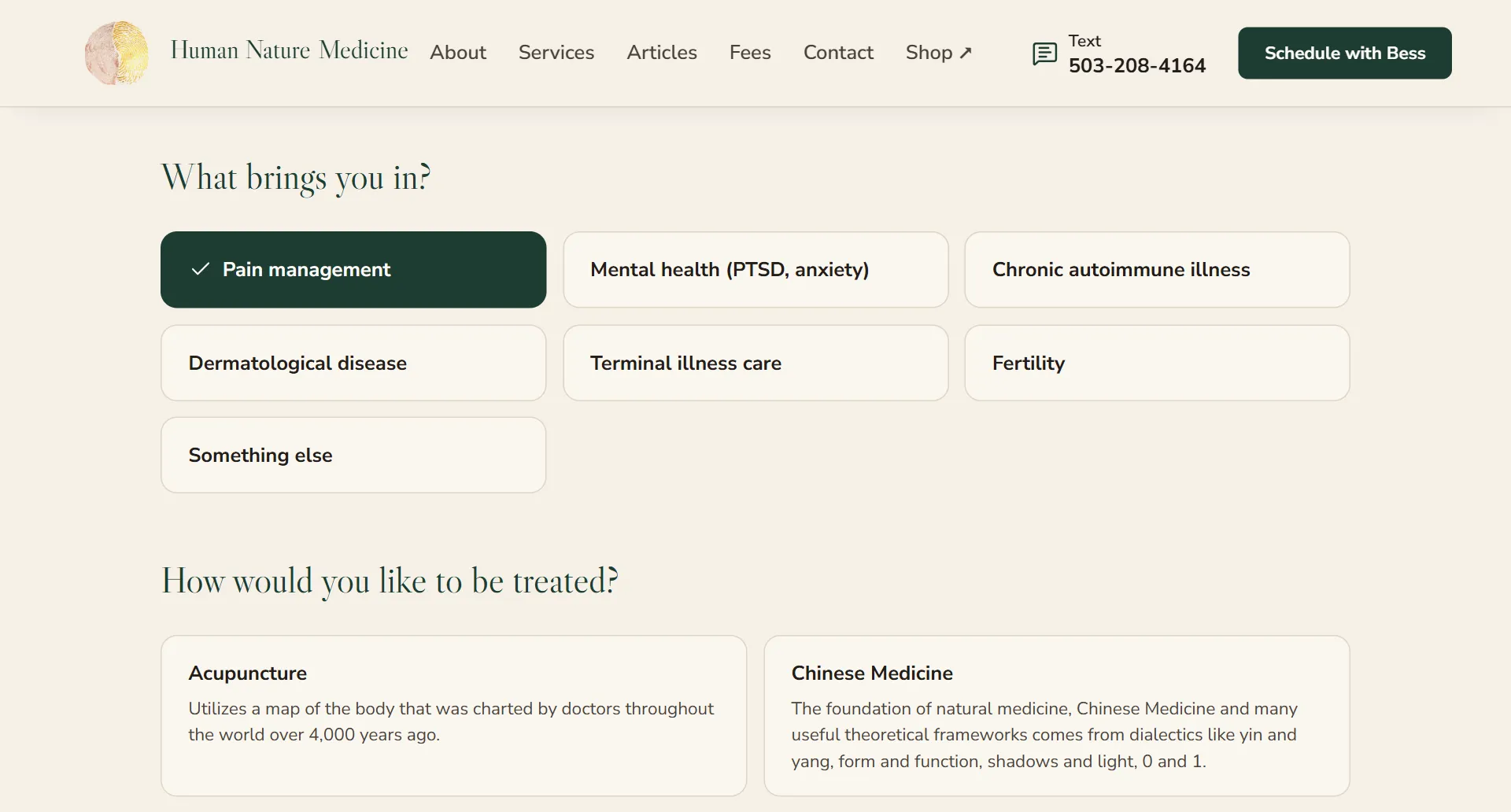Pick Dermatological disease option

(353, 363)
